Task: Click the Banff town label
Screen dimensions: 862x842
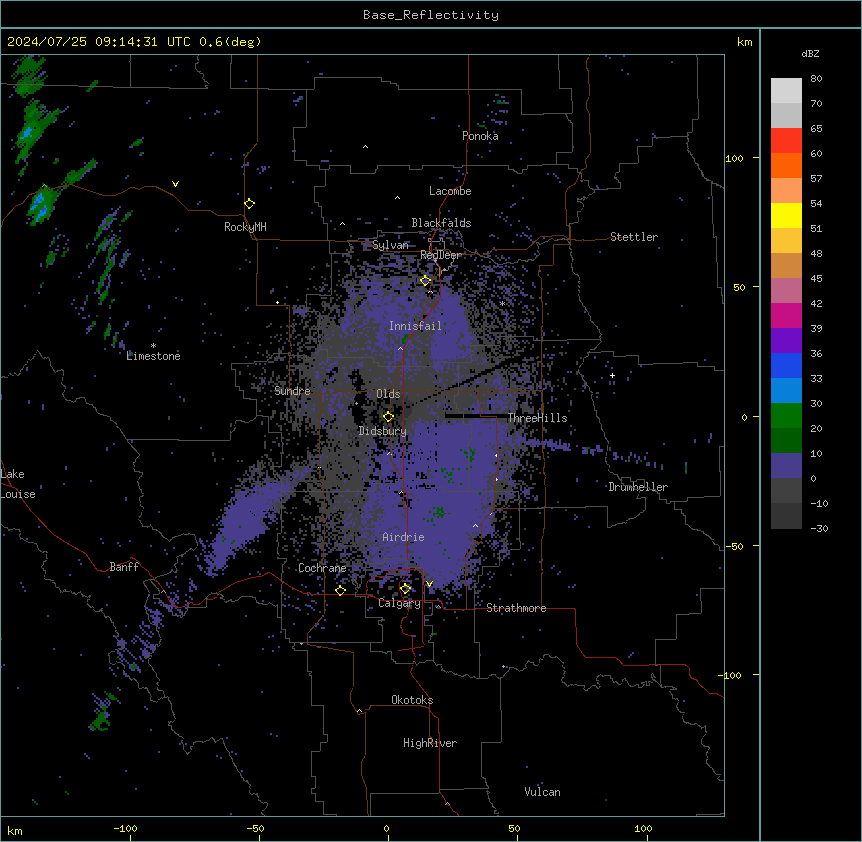Action: click(x=124, y=567)
